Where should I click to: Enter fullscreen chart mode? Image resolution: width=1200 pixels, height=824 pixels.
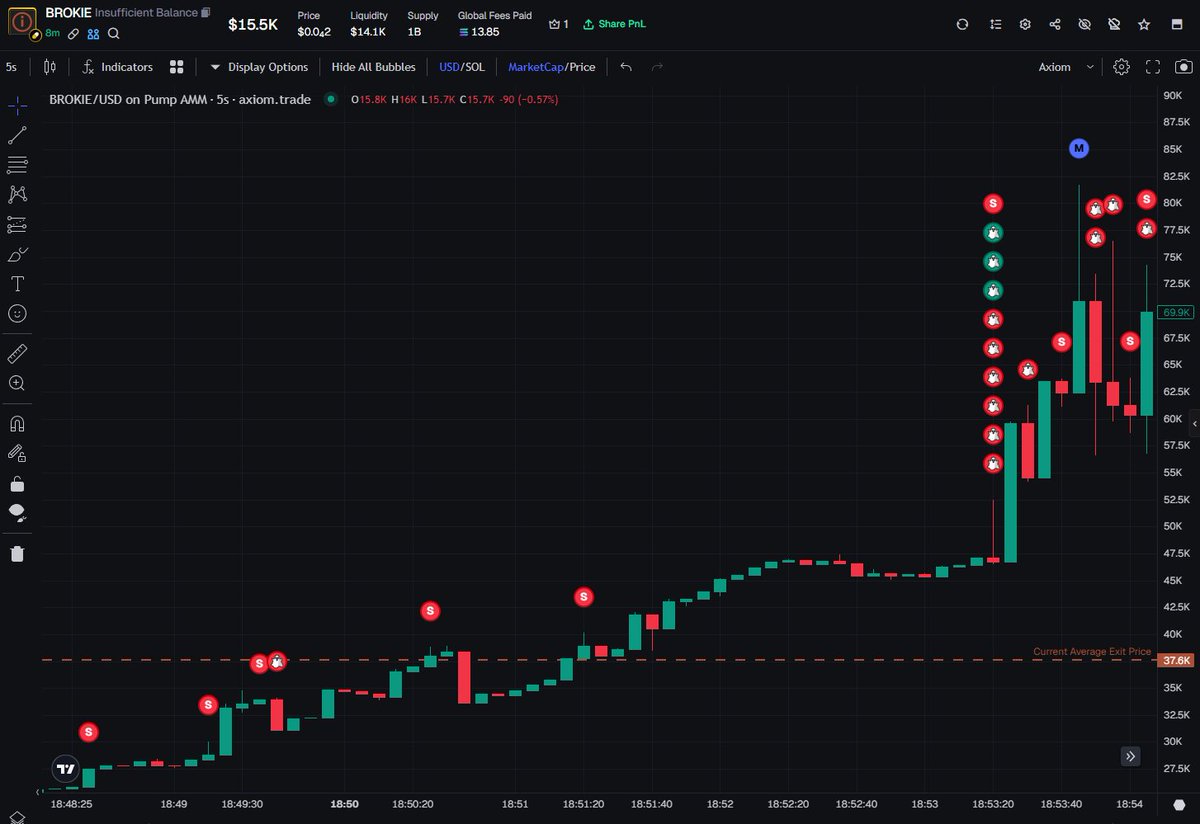1153,67
